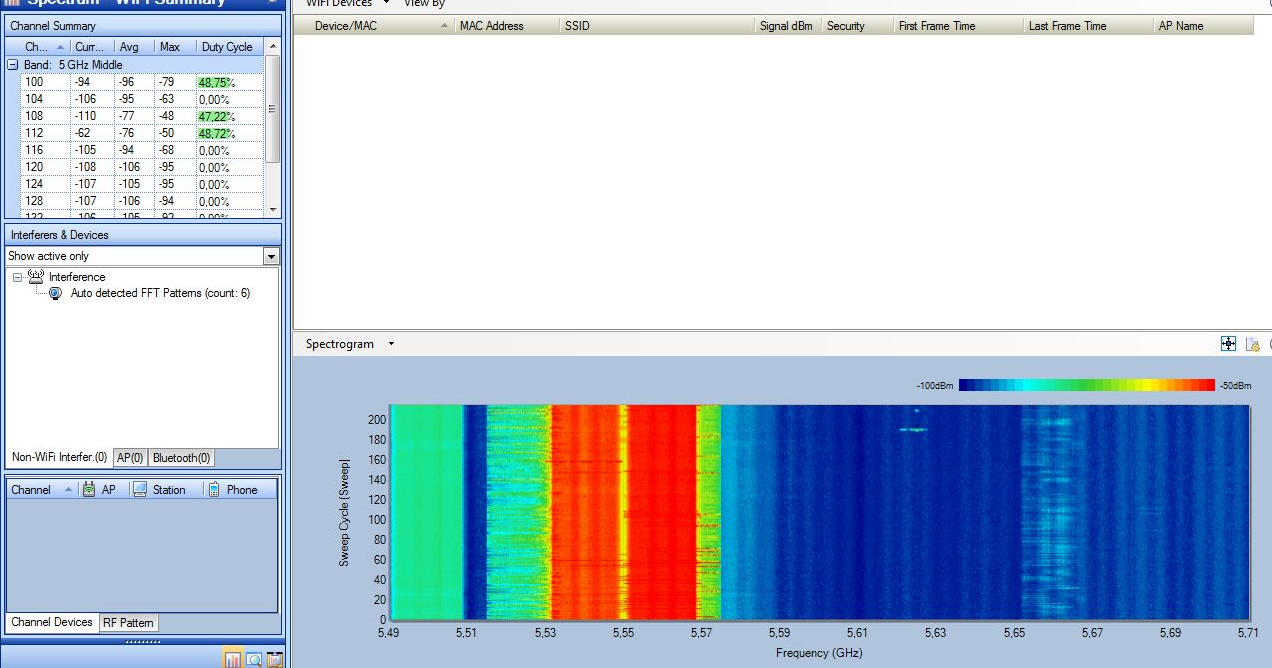Collapse the Band: 5 GHz Middle group
This screenshot has width=1272, height=668.
pyautogui.click(x=13, y=65)
